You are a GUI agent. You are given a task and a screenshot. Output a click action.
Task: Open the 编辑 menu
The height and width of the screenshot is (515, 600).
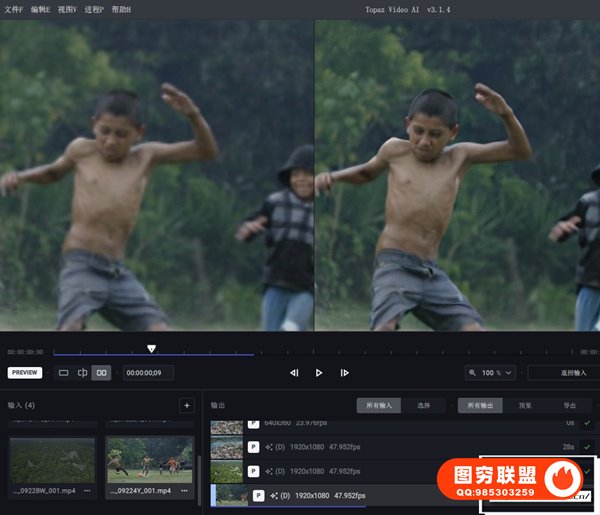coord(41,9)
